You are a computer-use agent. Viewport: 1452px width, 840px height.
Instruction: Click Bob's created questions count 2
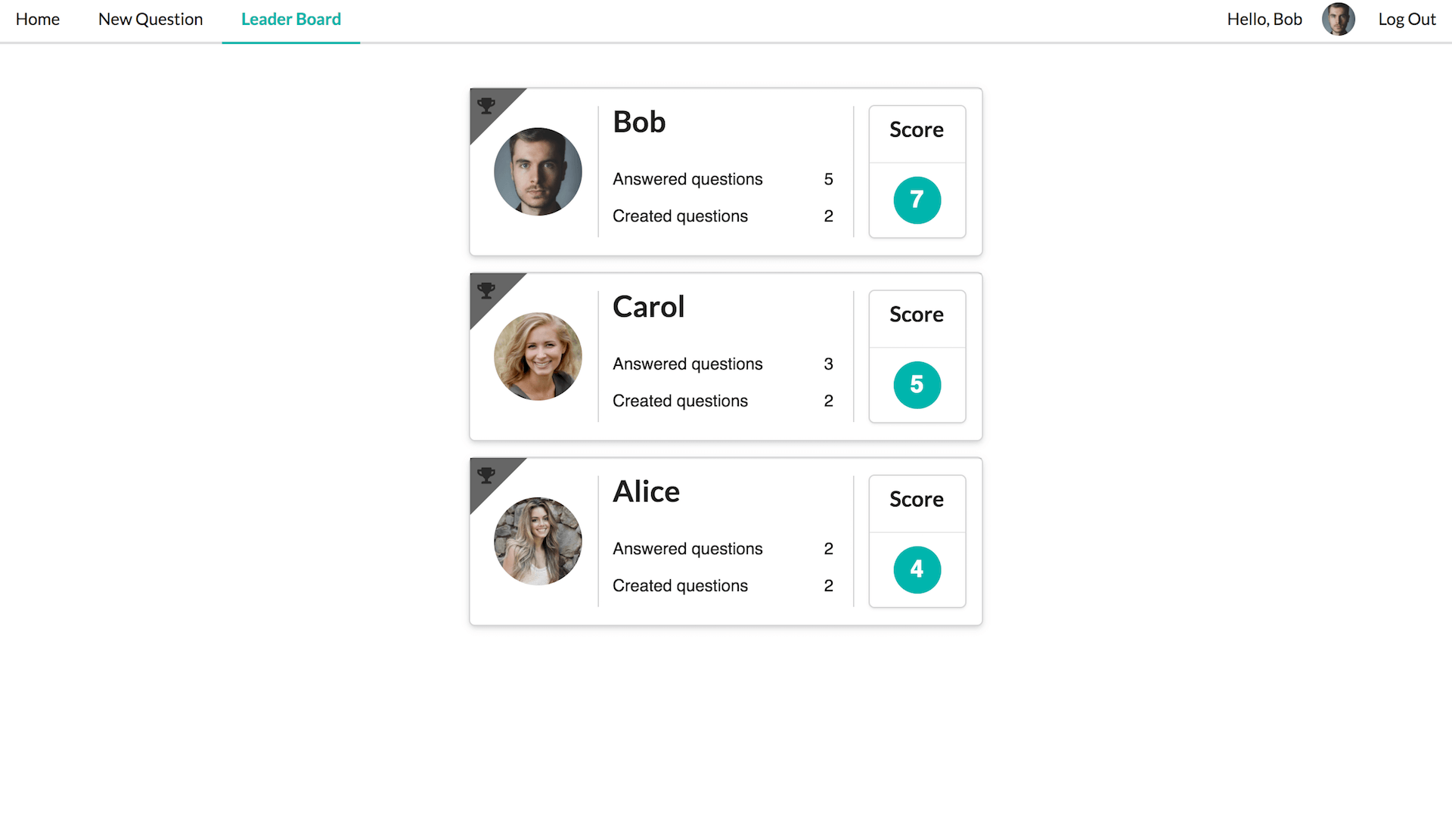828,216
